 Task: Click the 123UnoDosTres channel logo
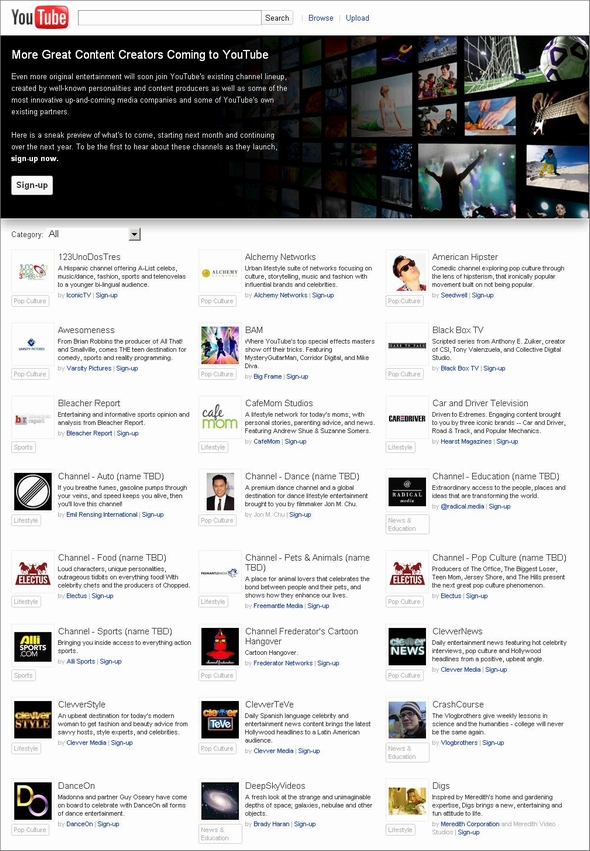33,271
